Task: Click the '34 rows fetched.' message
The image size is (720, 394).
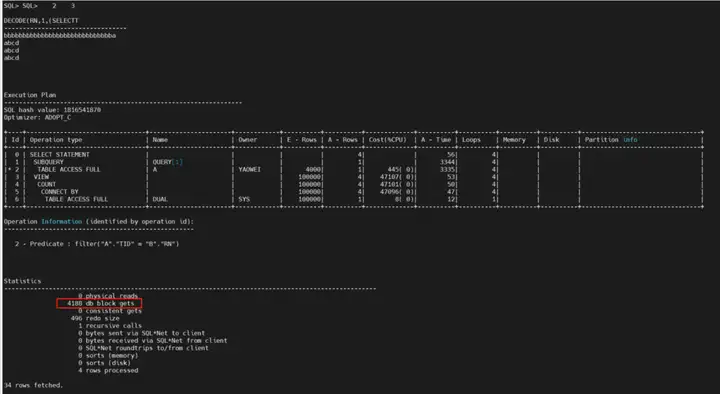Action: (x=34, y=385)
